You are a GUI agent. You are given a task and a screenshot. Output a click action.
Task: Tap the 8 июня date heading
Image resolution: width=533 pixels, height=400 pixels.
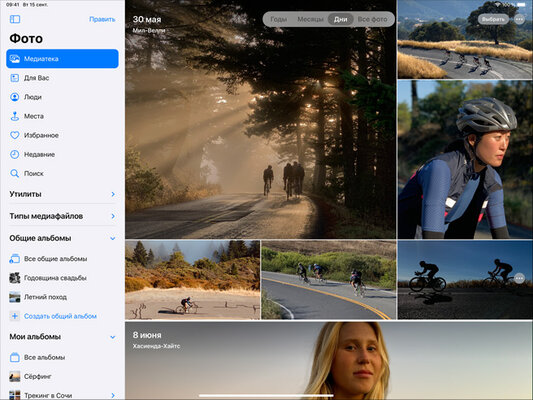point(147,335)
